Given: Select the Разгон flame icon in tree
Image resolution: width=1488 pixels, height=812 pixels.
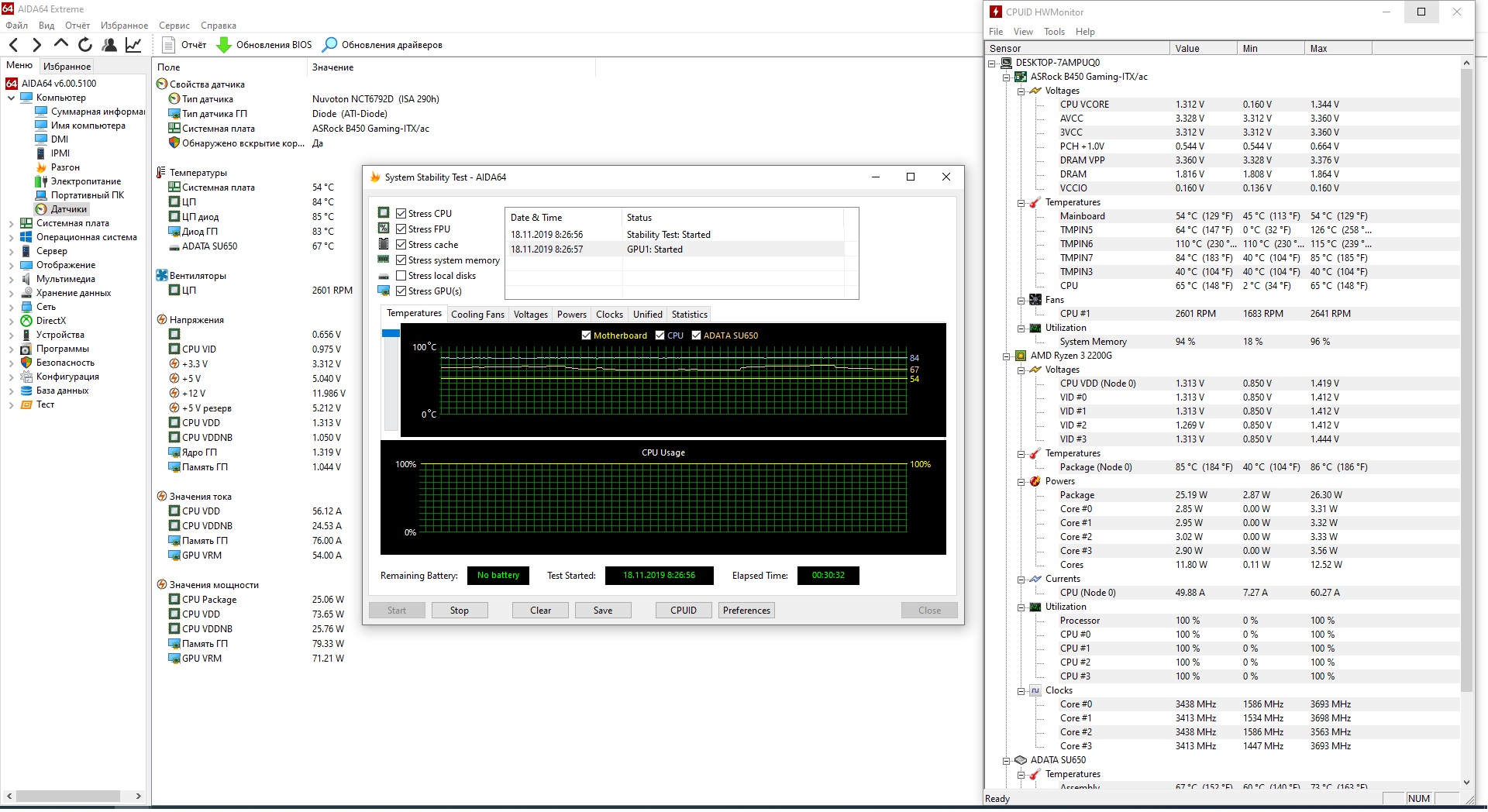Looking at the screenshot, I should tap(41, 167).
